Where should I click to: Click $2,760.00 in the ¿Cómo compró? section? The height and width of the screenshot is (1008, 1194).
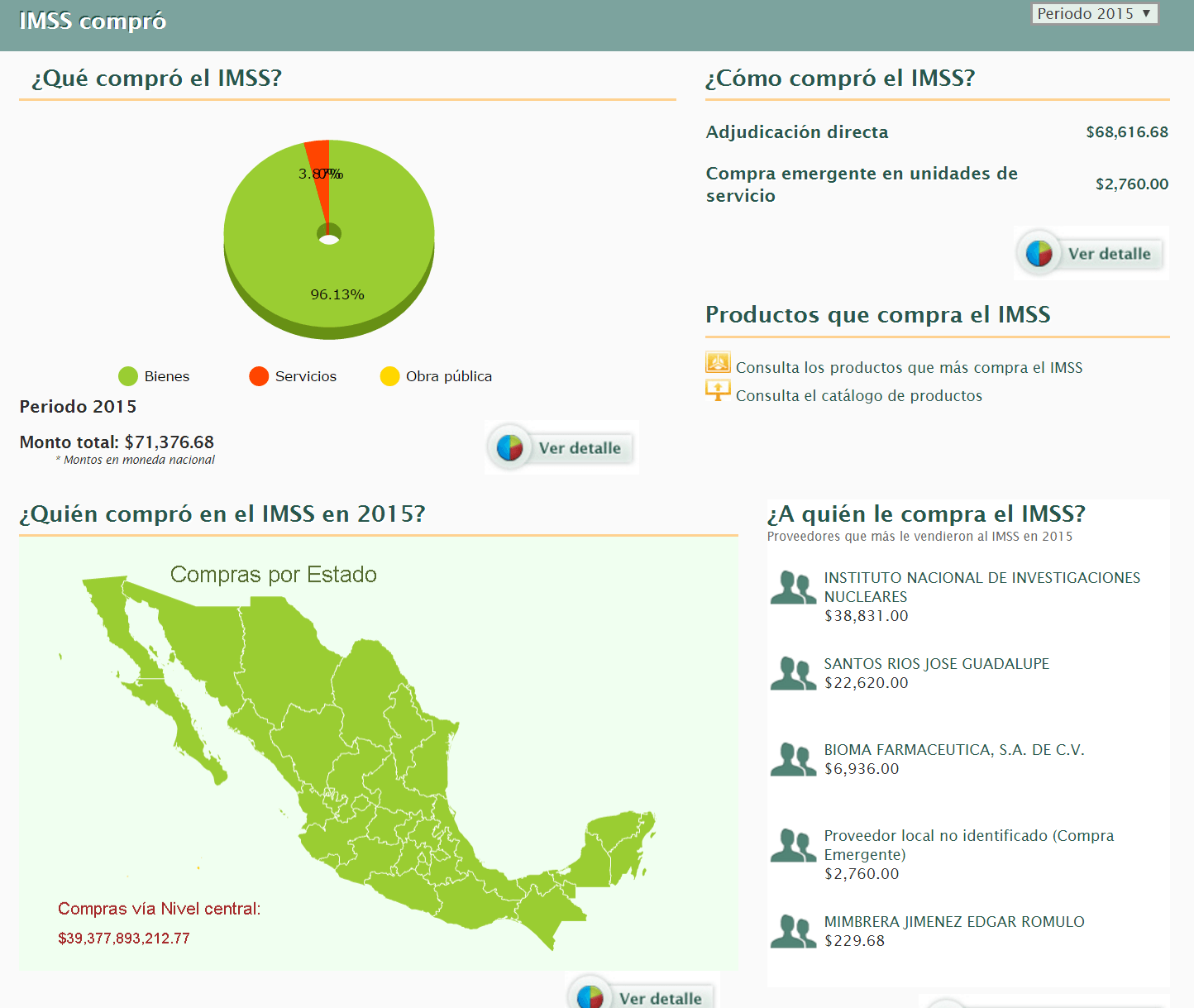tap(1132, 184)
